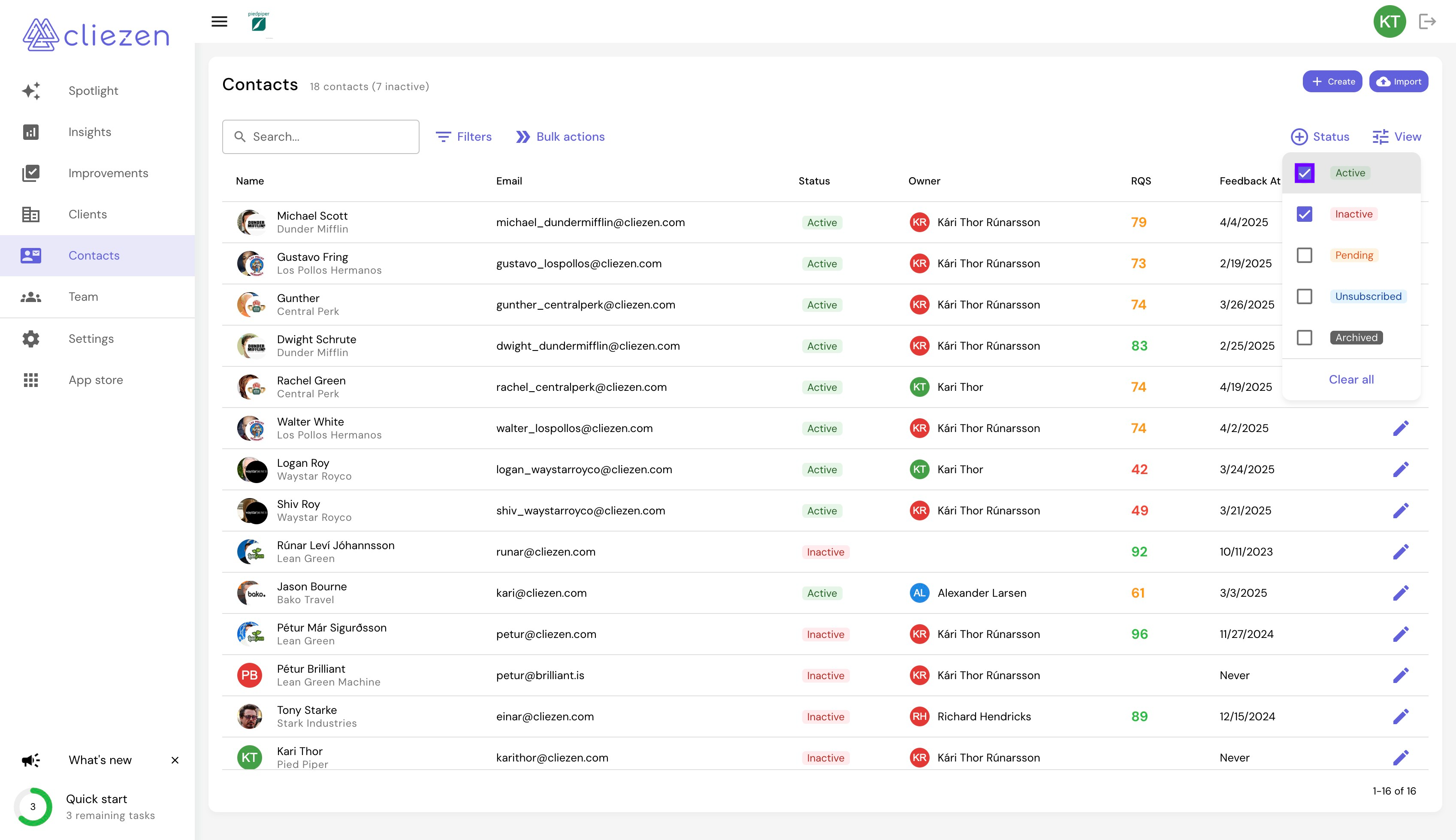Viewport: 1456px width, 840px height.
Task: Check the Archived status checkbox
Action: (1304, 338)
